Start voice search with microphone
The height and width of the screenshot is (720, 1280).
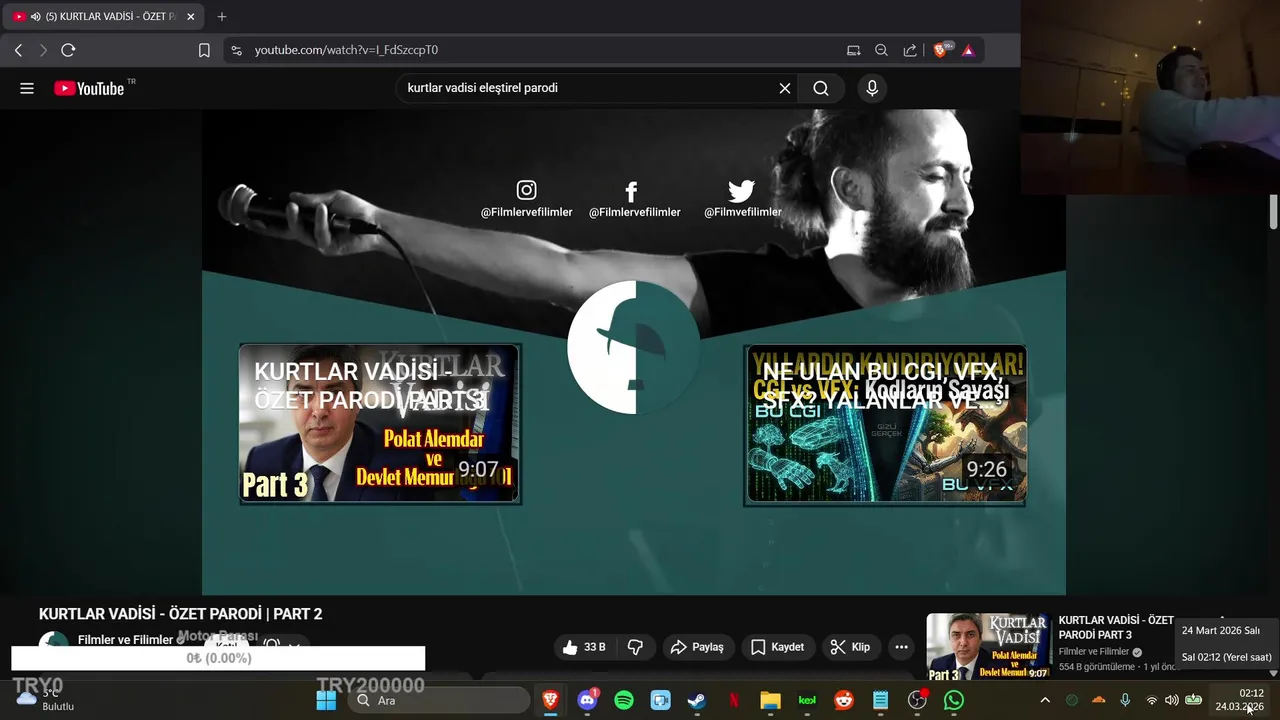pos(872,88)
